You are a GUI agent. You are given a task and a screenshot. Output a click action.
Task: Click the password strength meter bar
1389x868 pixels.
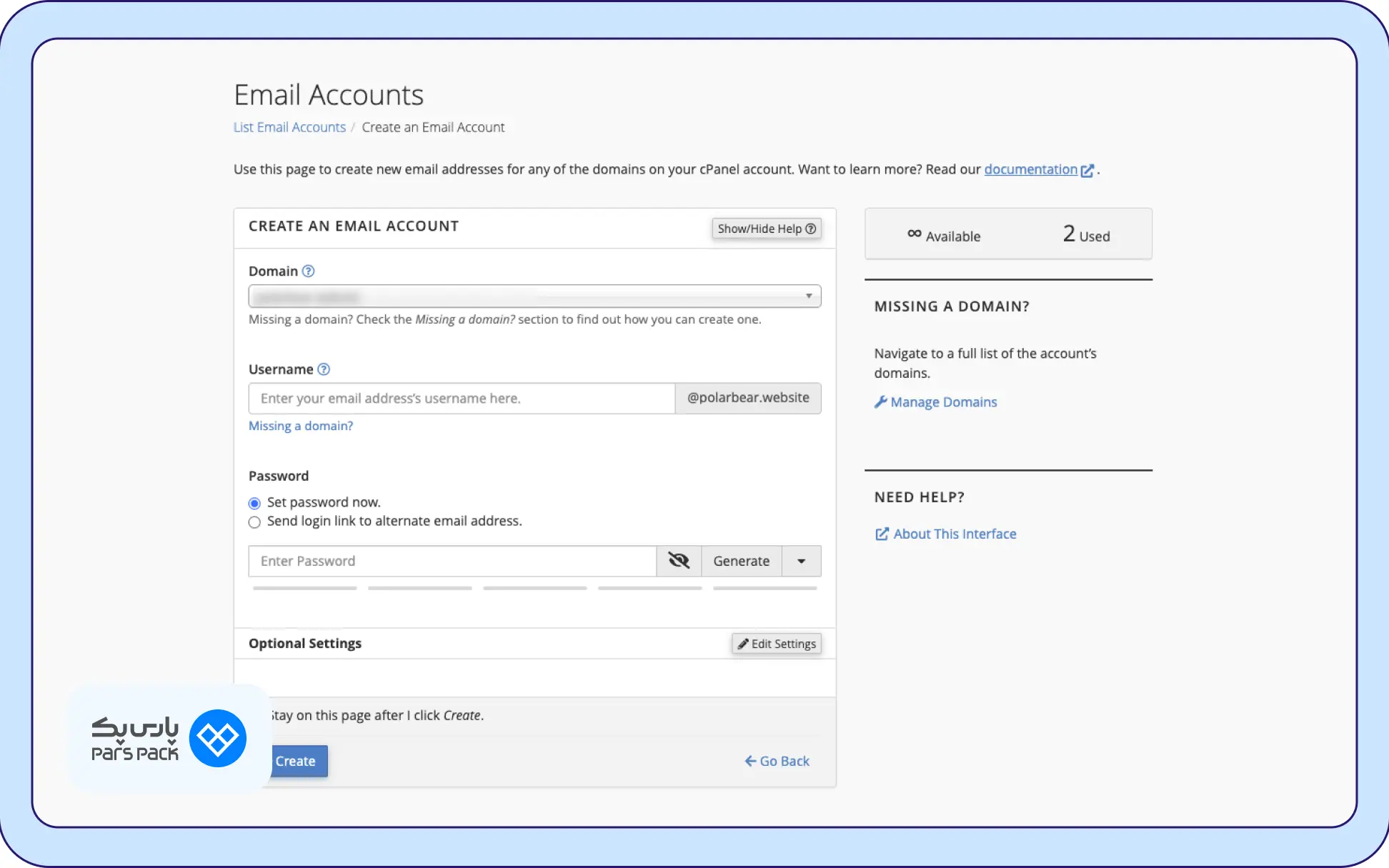coord(534,589)
